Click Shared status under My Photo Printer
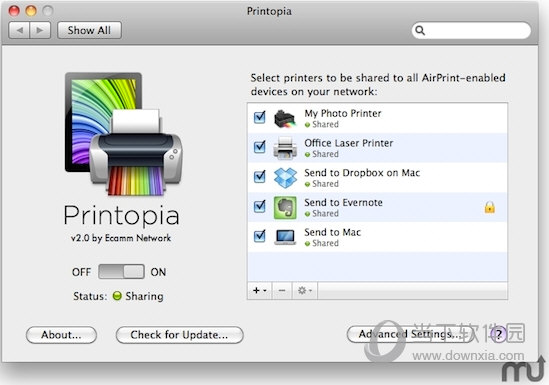Viewport: 549px width, 385px height. point(325,124)
